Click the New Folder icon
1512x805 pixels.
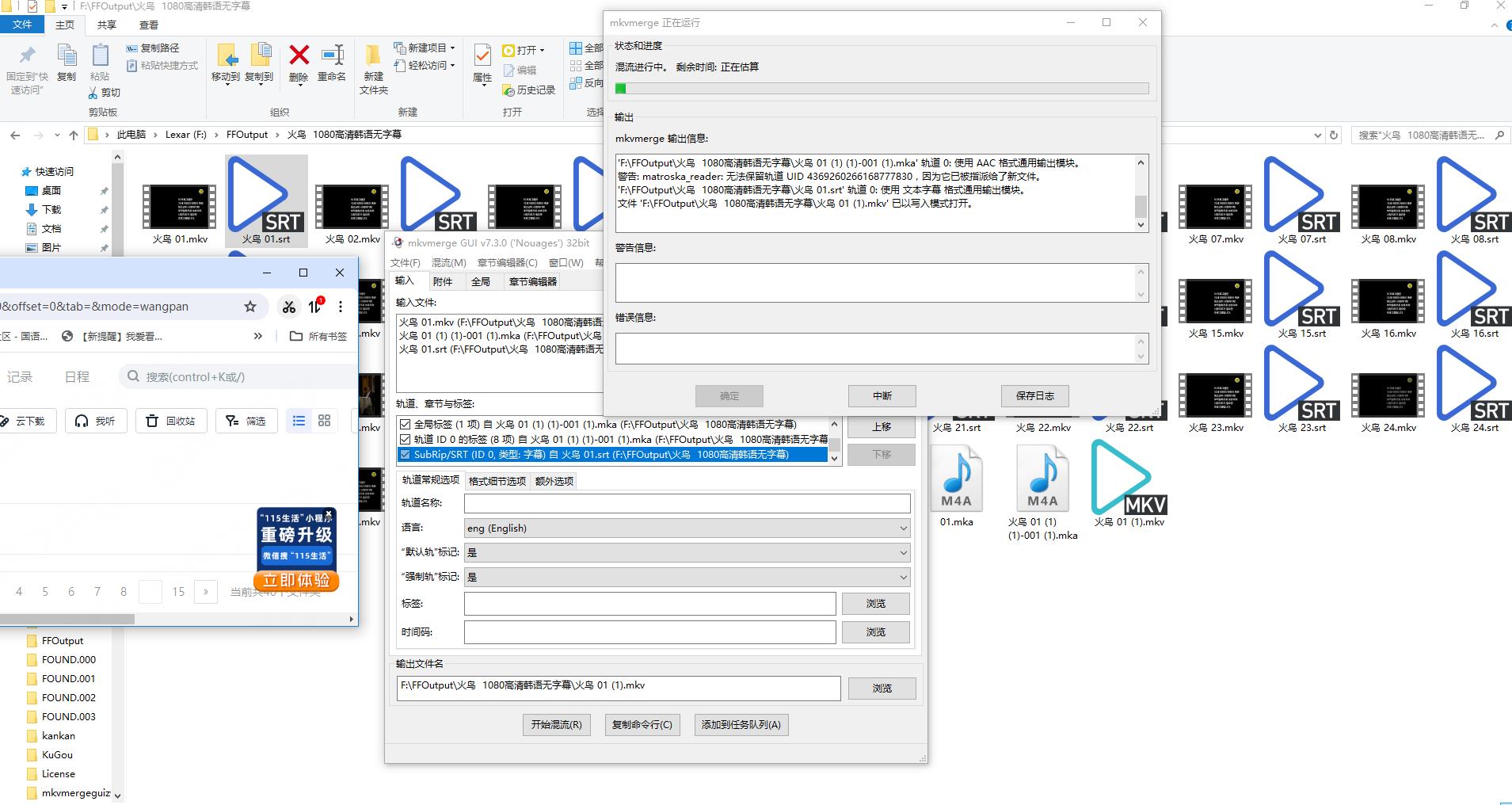click(x=373, y=57)
